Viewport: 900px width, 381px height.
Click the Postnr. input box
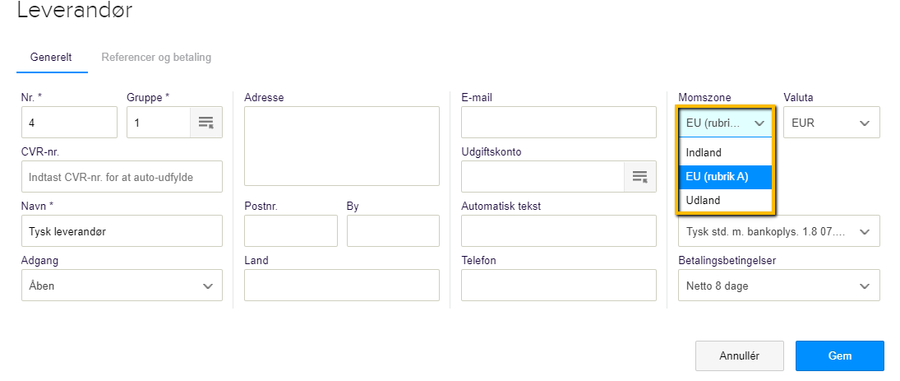291,231
